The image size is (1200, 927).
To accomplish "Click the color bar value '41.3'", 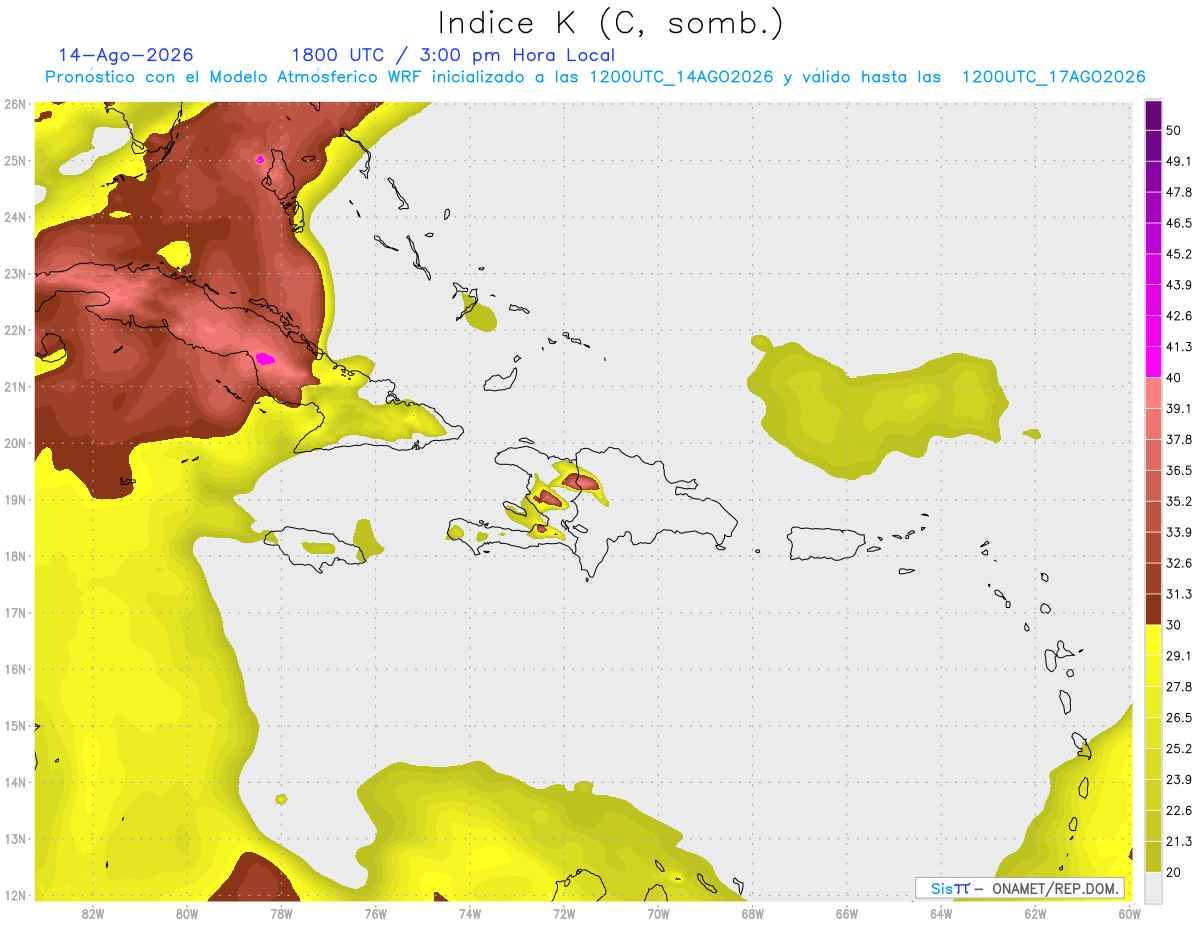I will (1178, 347).
